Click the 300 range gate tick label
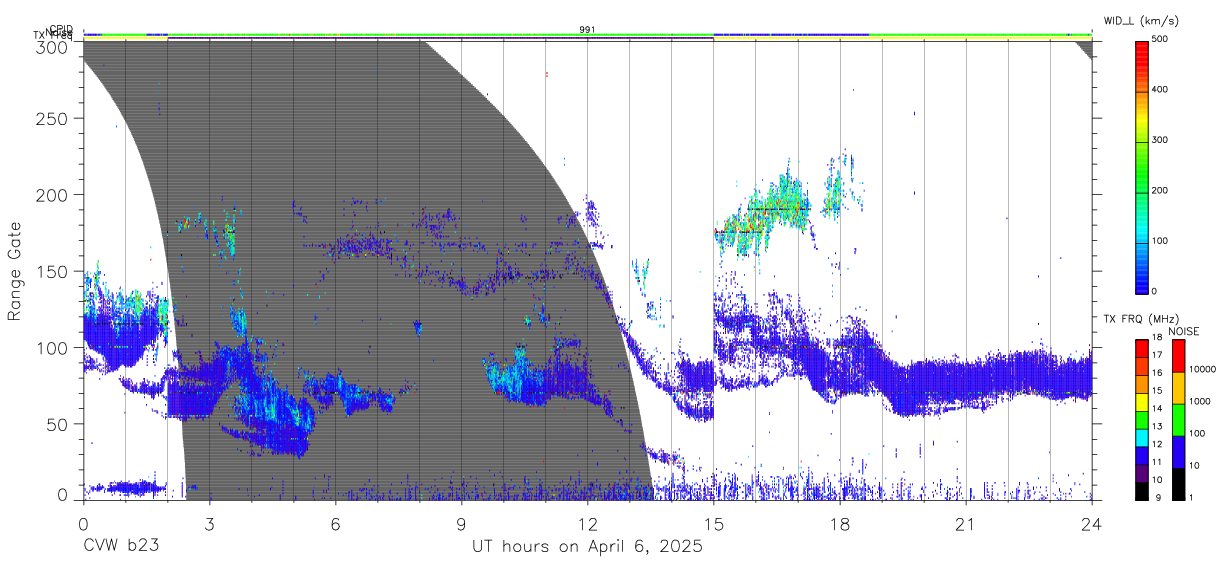Image resolution: width=1228 pixels, height=567 pixels. [x=54, y=46]
